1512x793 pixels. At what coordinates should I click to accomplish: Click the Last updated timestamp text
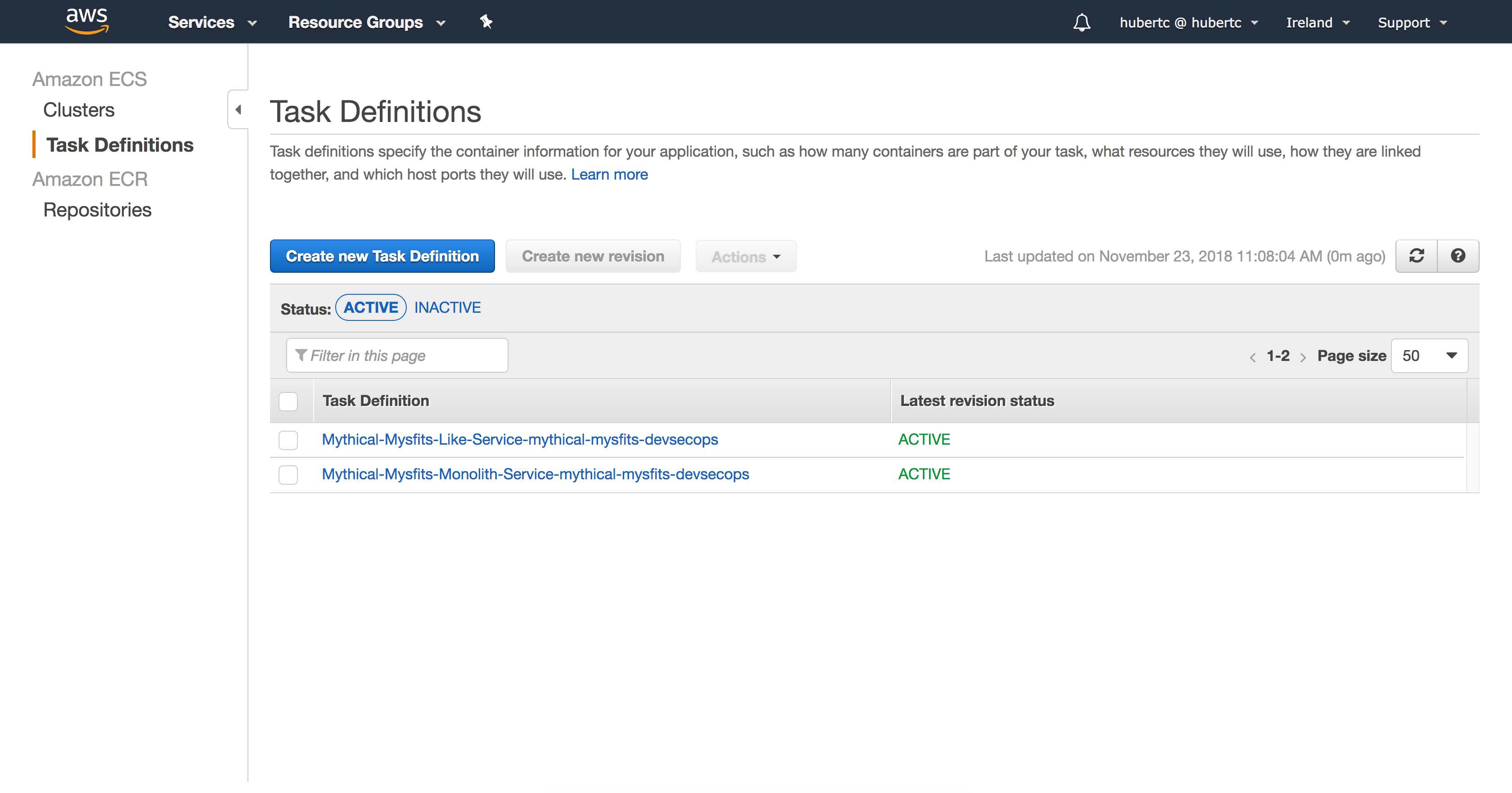click(x=1184, y=257)
